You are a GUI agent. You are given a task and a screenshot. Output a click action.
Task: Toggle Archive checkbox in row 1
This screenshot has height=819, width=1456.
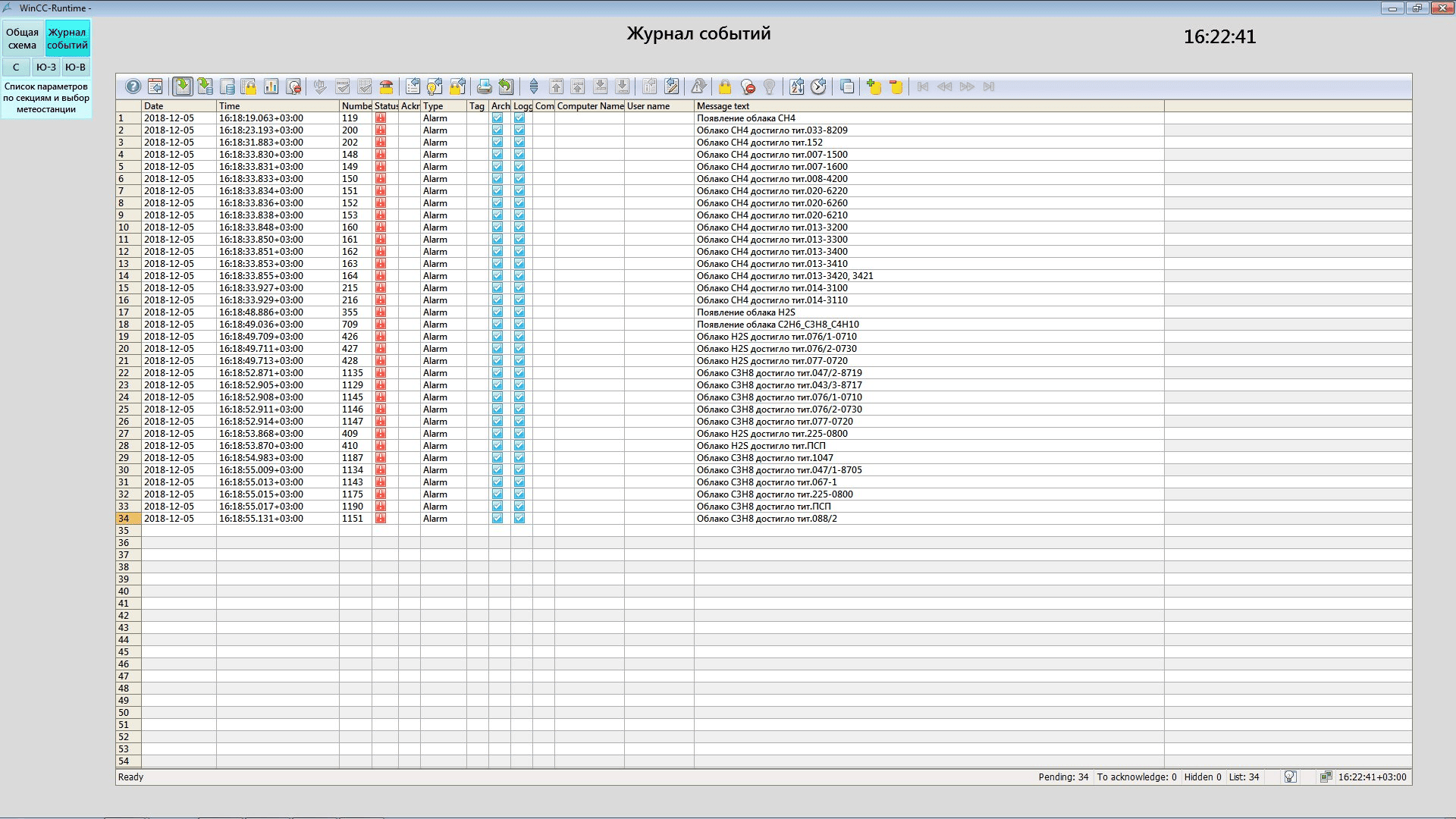[497, 118]
